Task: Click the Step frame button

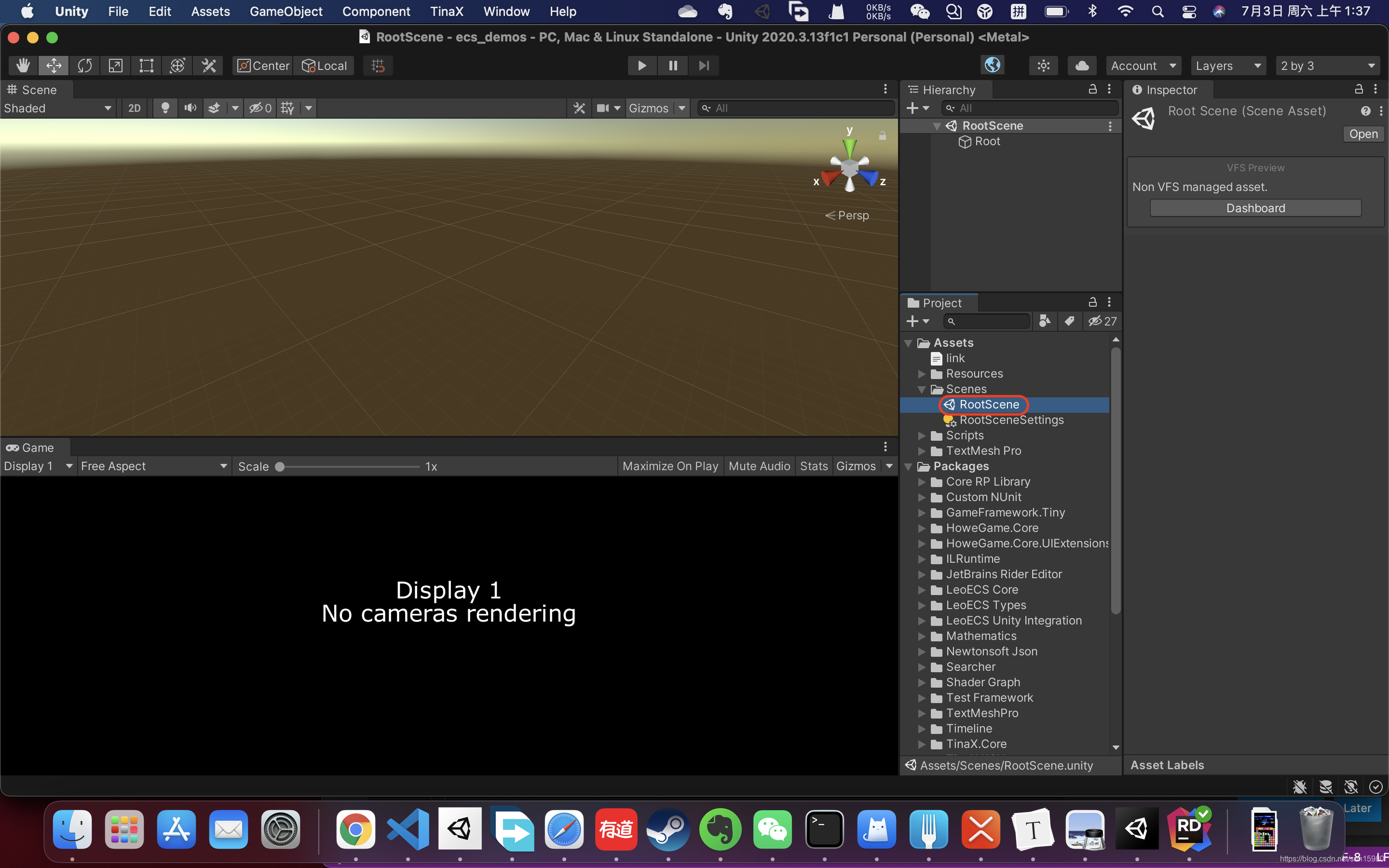Action: (x=704, y=66)
